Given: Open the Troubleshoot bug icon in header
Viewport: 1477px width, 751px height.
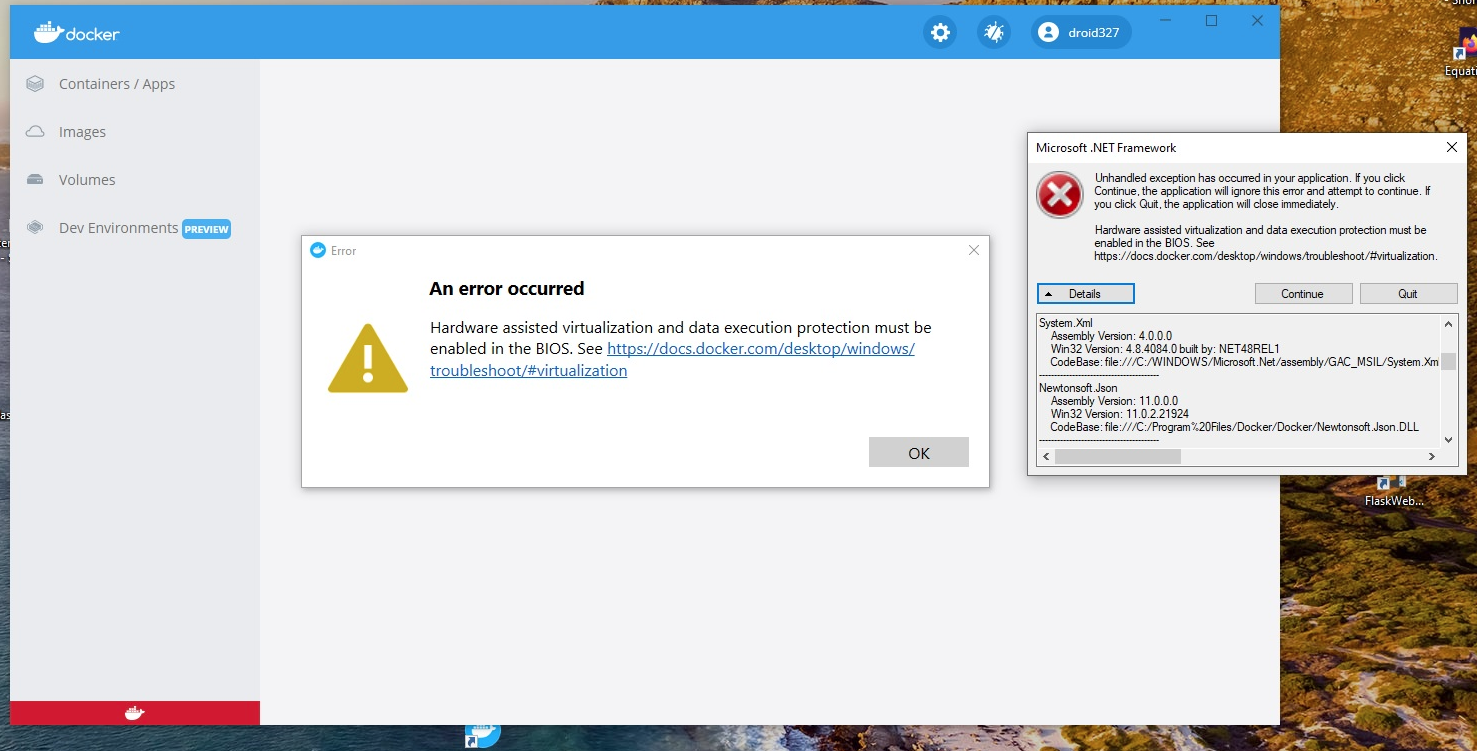Looking at the screenshot, I should click(993, 32).
